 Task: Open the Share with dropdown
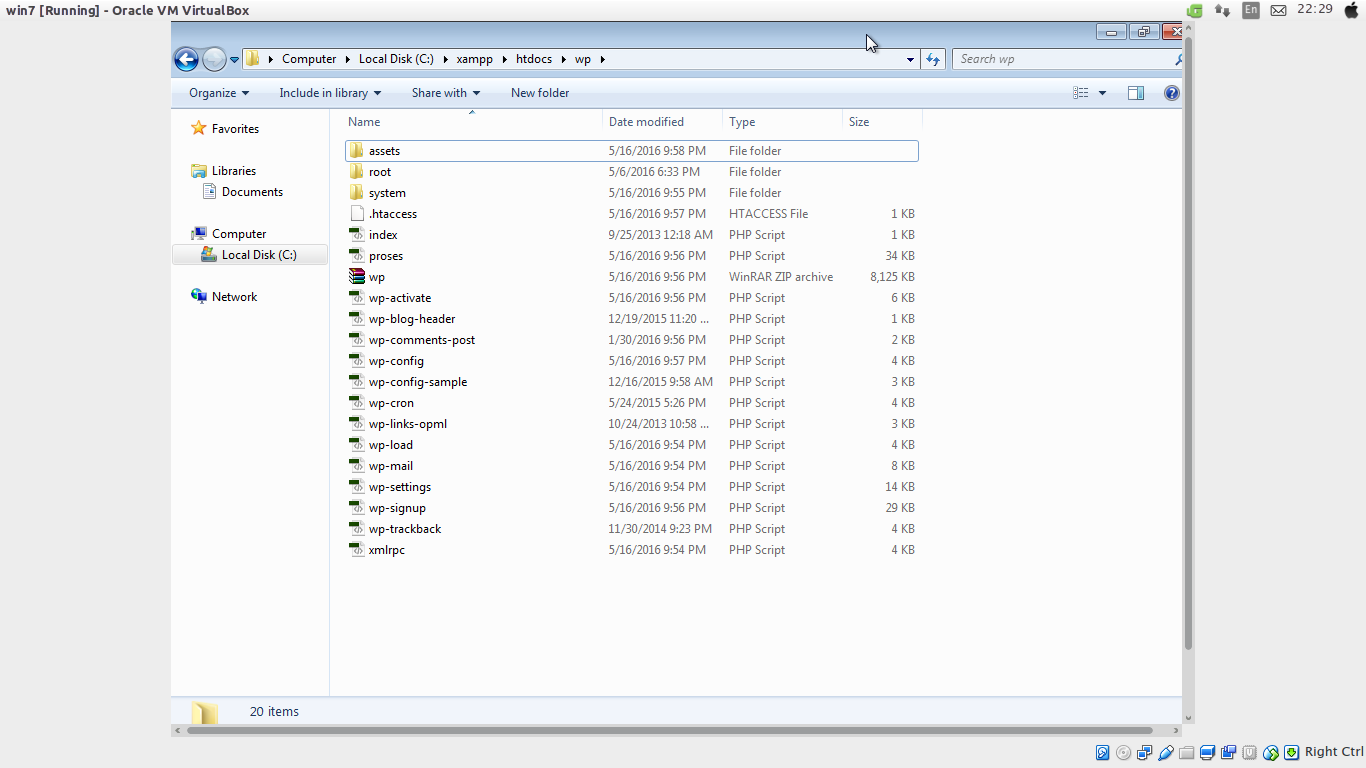pyautogui.click(x=446, y=93)
